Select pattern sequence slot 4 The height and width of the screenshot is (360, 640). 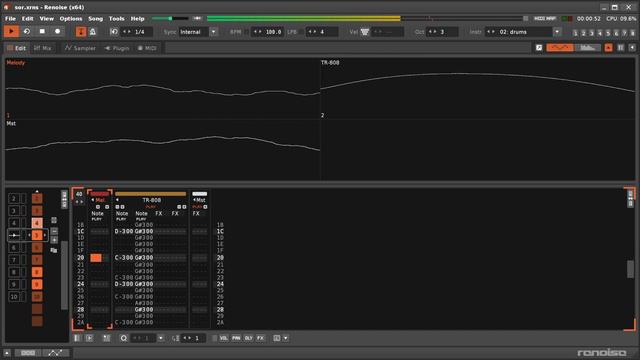coord(37,223)
